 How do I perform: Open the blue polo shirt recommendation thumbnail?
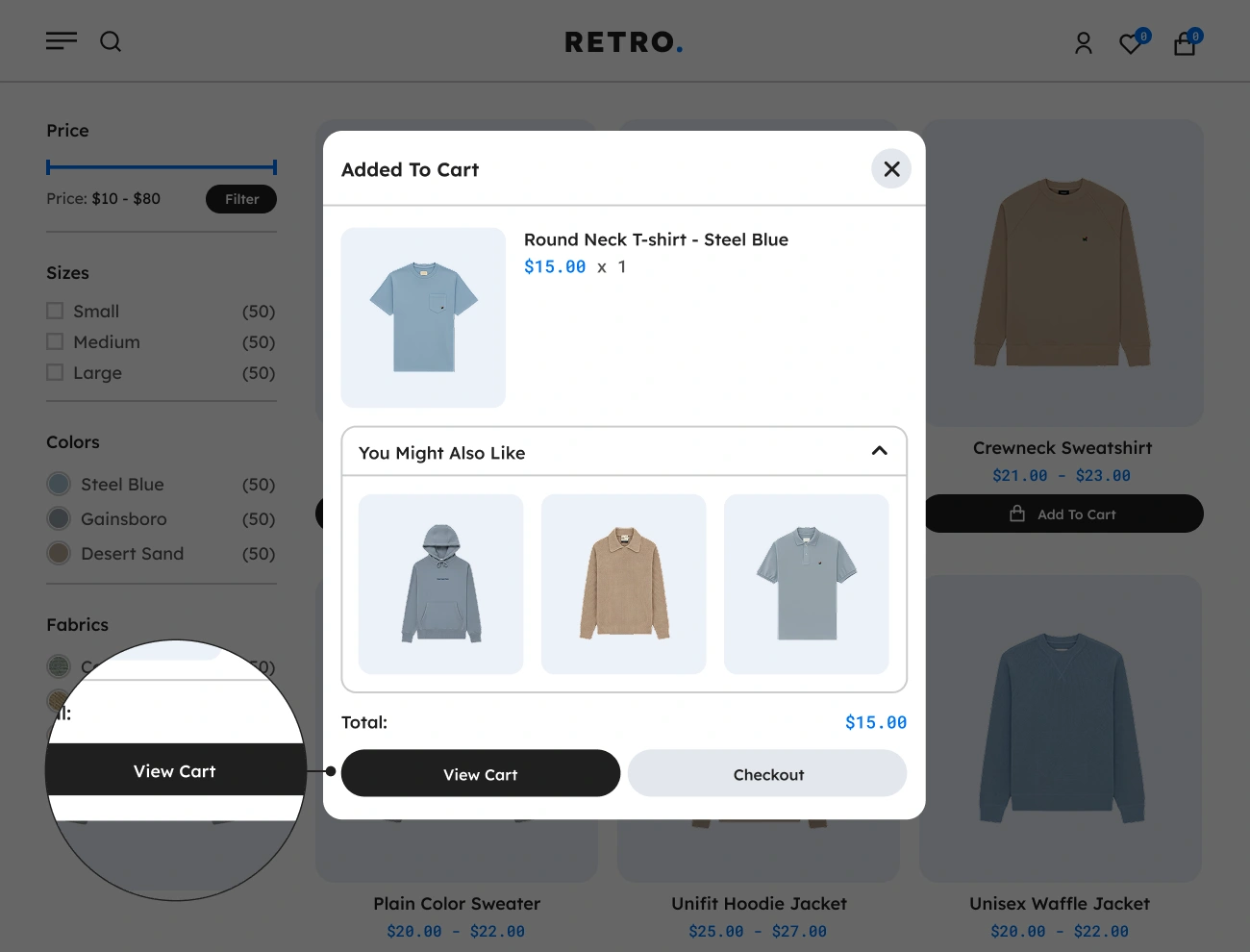(x=807, y=584)
